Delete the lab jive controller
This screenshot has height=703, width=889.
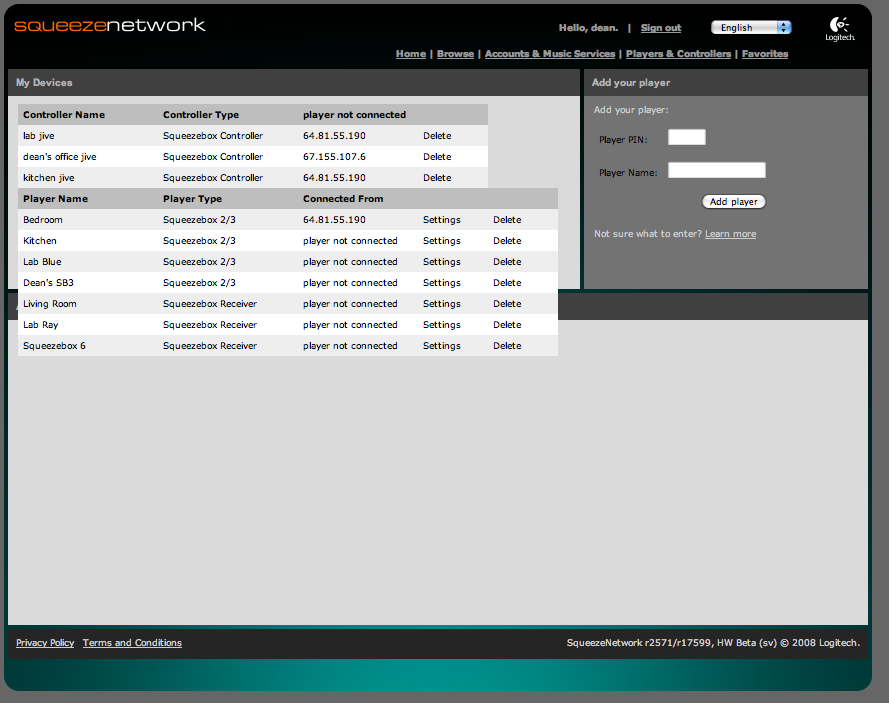pyautogui.click(x=437, y=136)
